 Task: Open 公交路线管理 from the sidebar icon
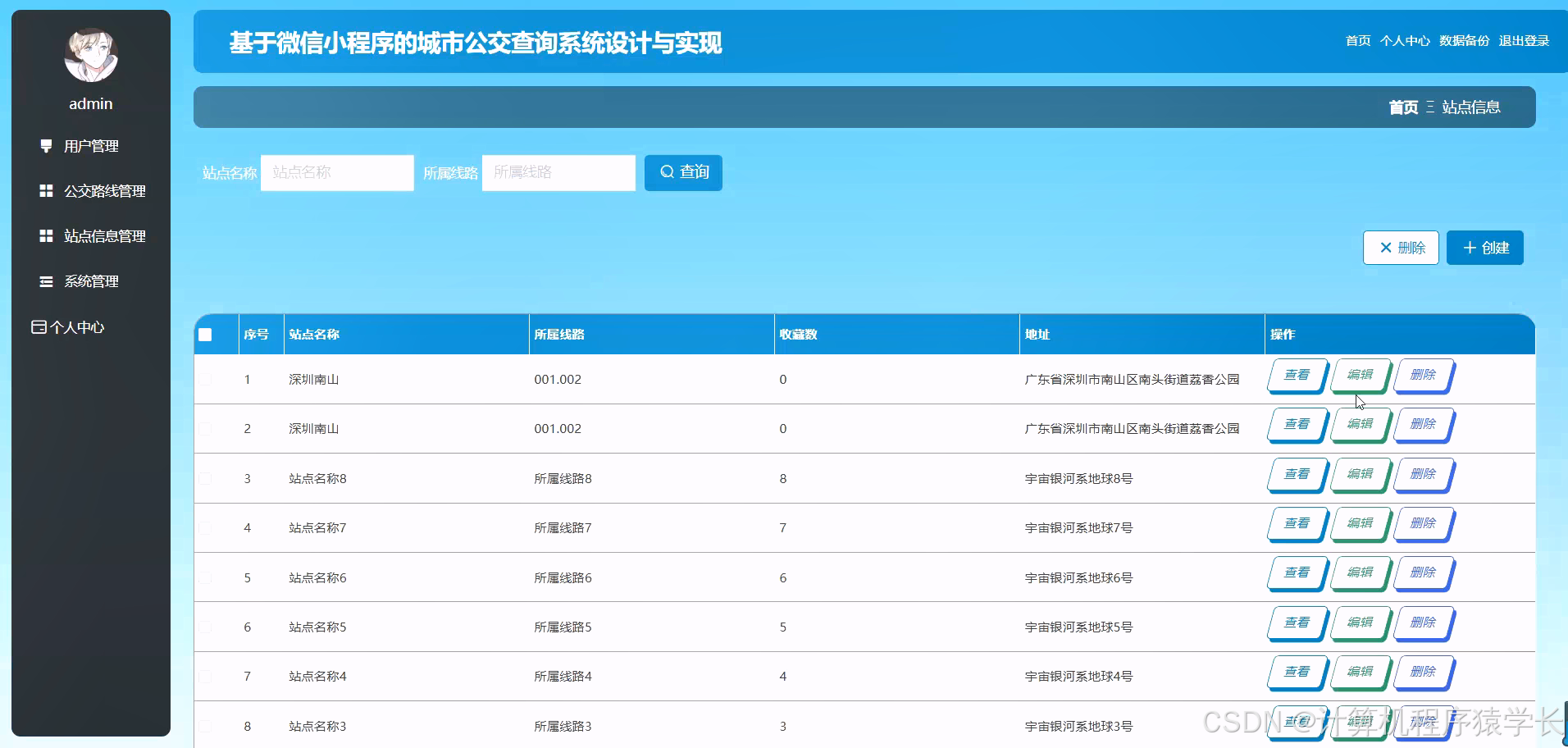[x=45, y=190]
